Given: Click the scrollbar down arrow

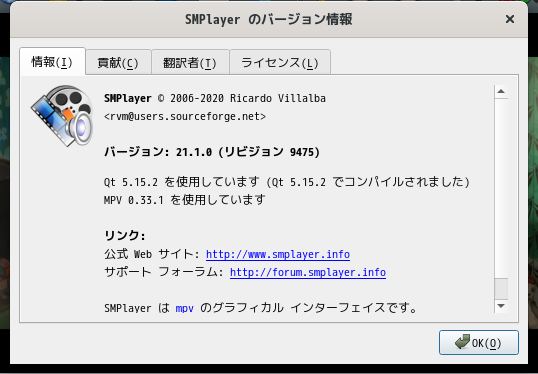Looking at the screenshot, I should (501, 306).
